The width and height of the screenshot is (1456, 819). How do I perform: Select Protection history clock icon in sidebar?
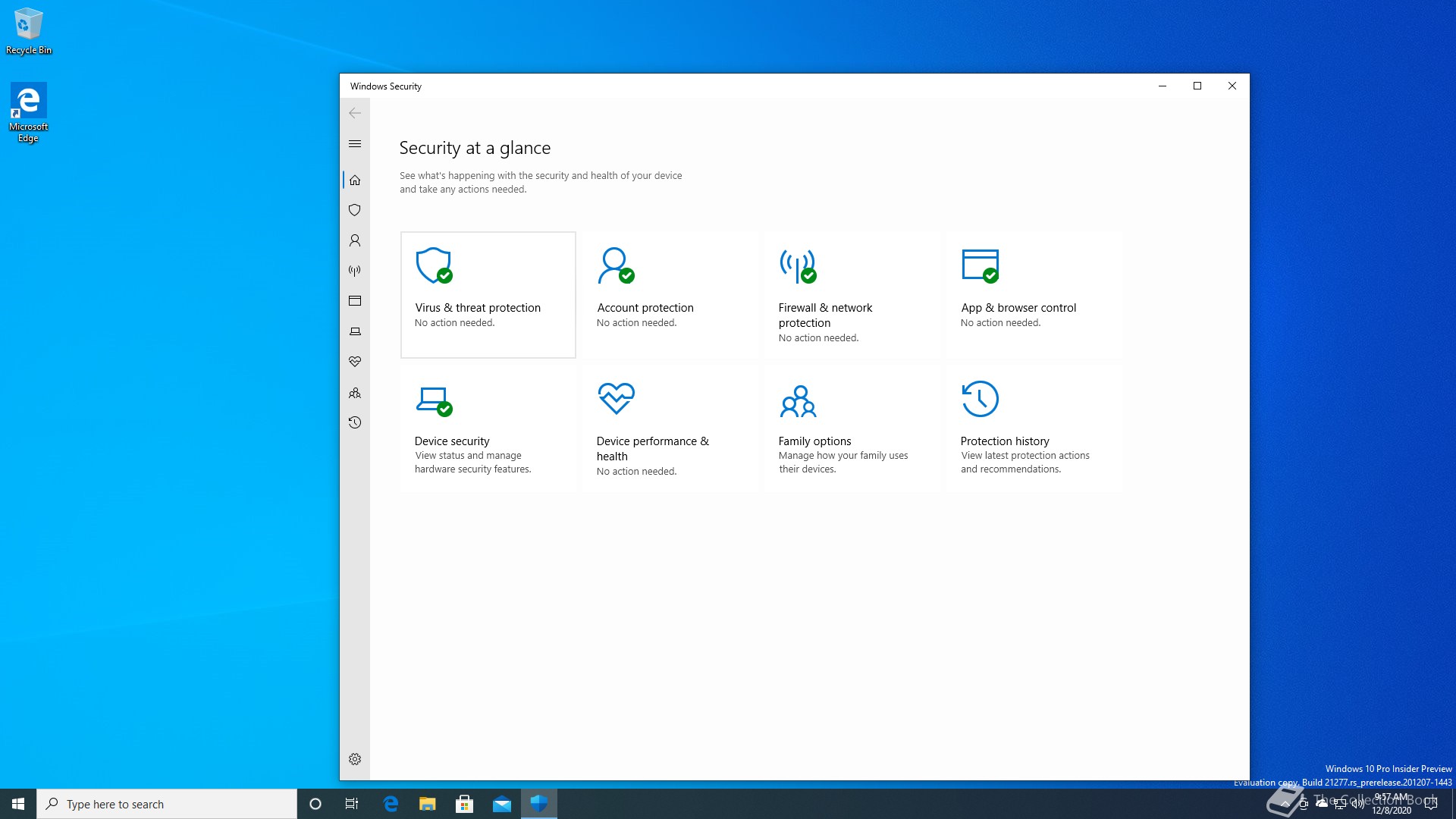point(354,422)
